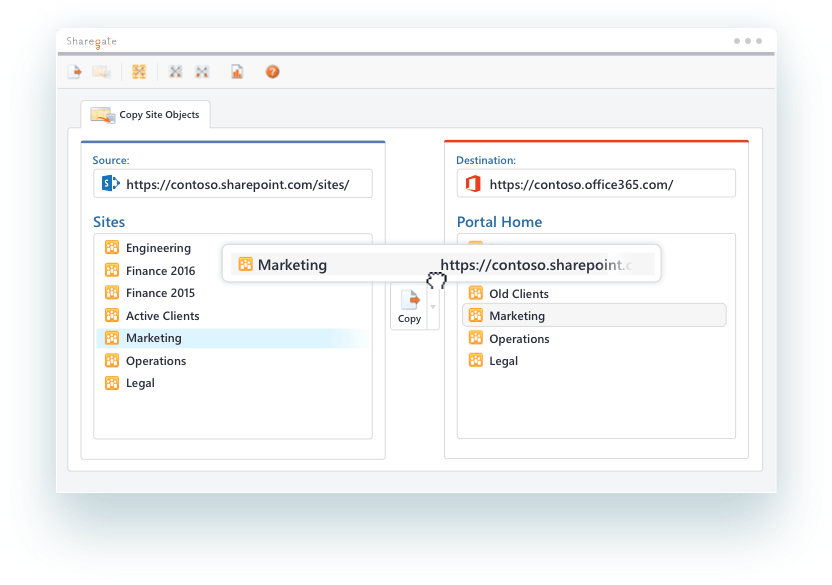Screen dimensions: 832x585
Task: Click the source Operations row site icon
Action: tap(112, 360)
